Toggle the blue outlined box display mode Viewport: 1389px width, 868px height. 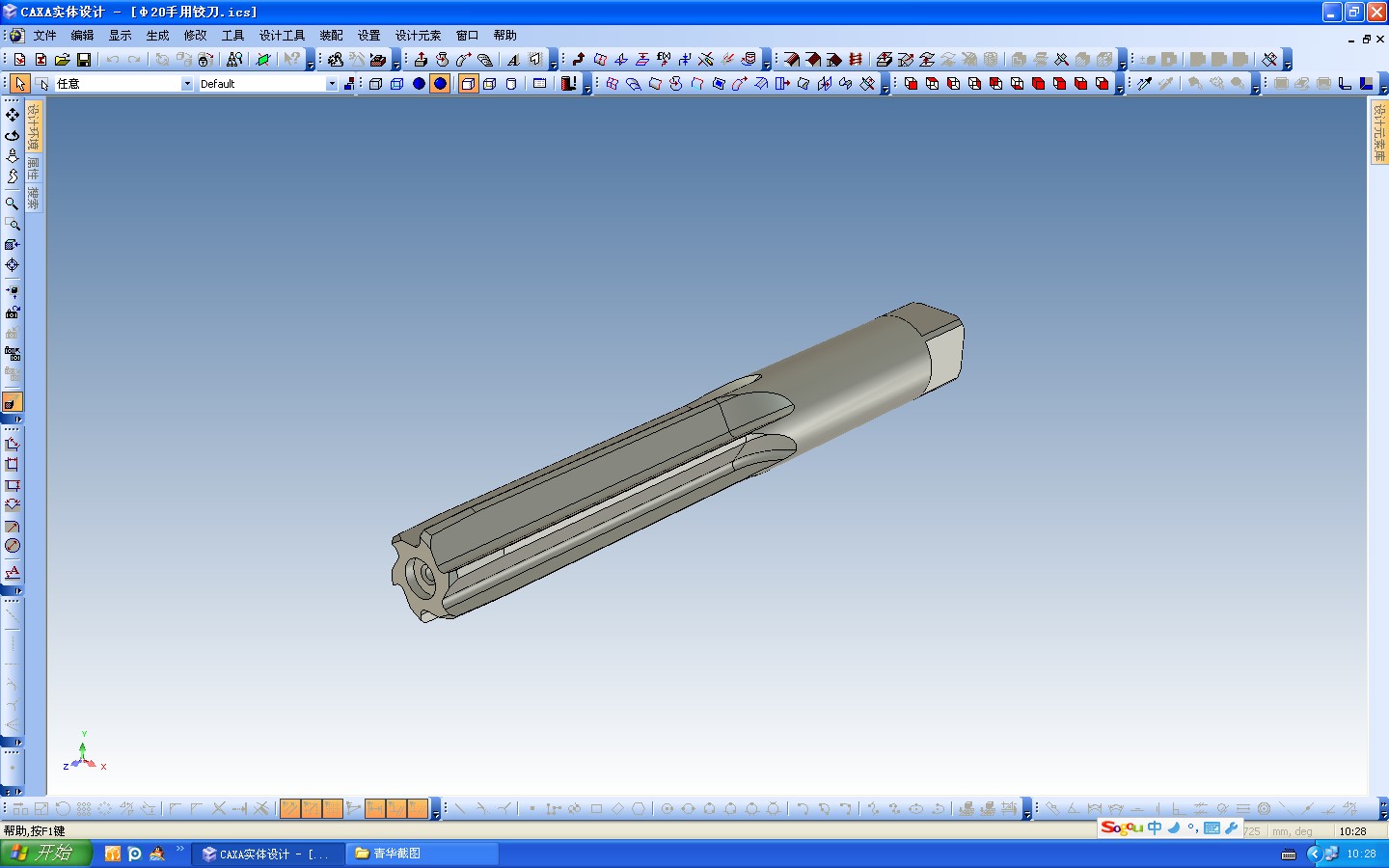[397, 84]
